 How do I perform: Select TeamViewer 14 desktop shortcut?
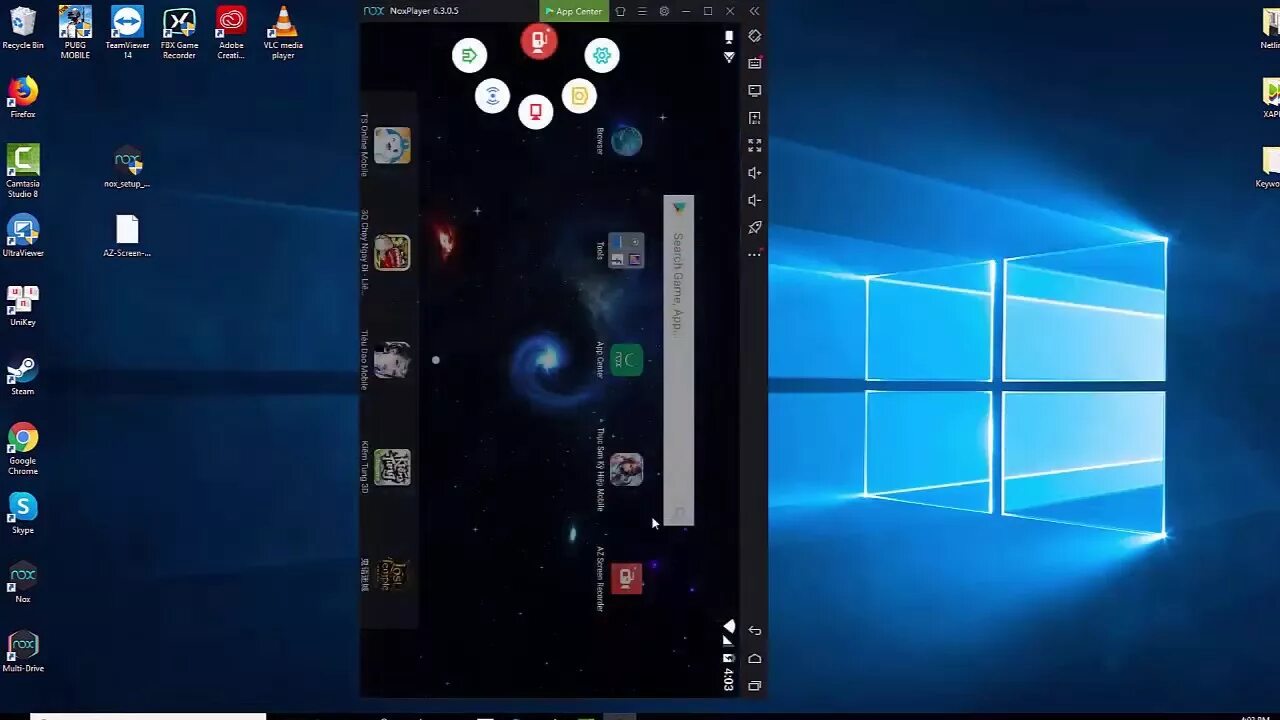coord(127,31)
